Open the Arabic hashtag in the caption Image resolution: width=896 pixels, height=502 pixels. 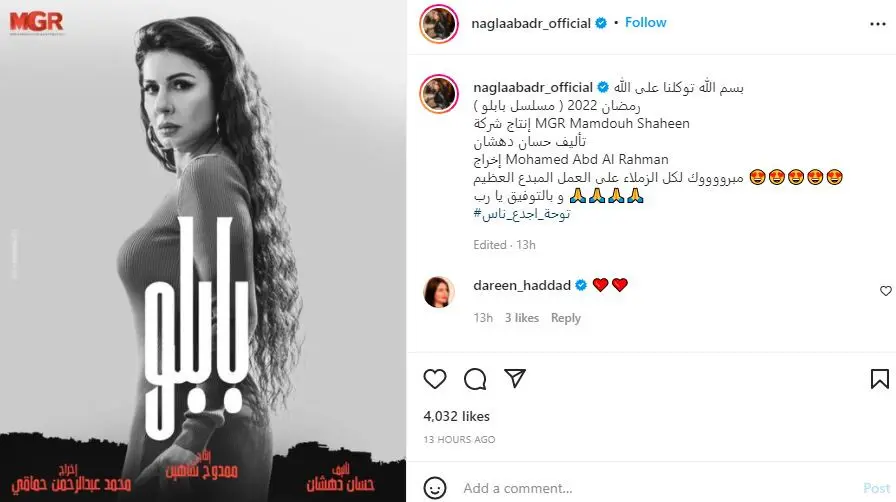(522, 214)
